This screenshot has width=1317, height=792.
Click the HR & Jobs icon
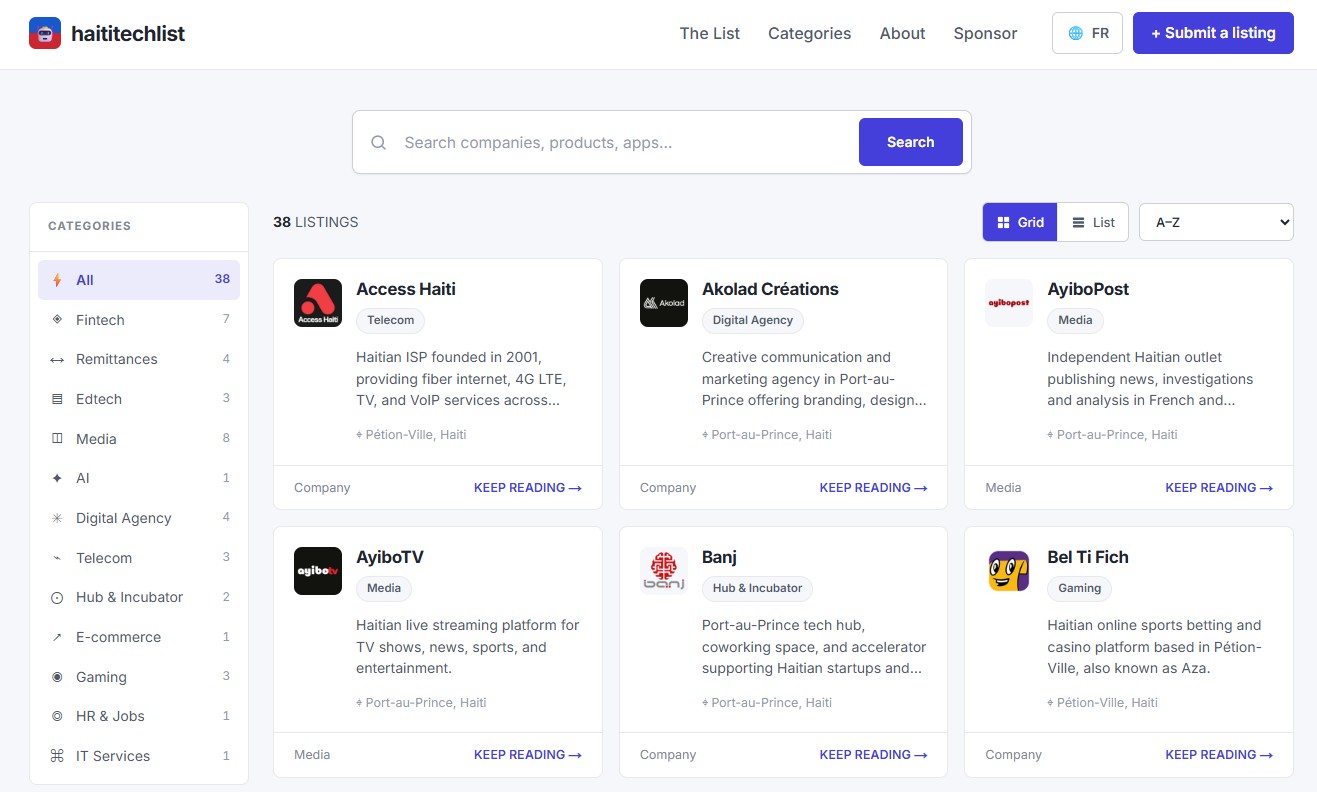pos(57,716)
